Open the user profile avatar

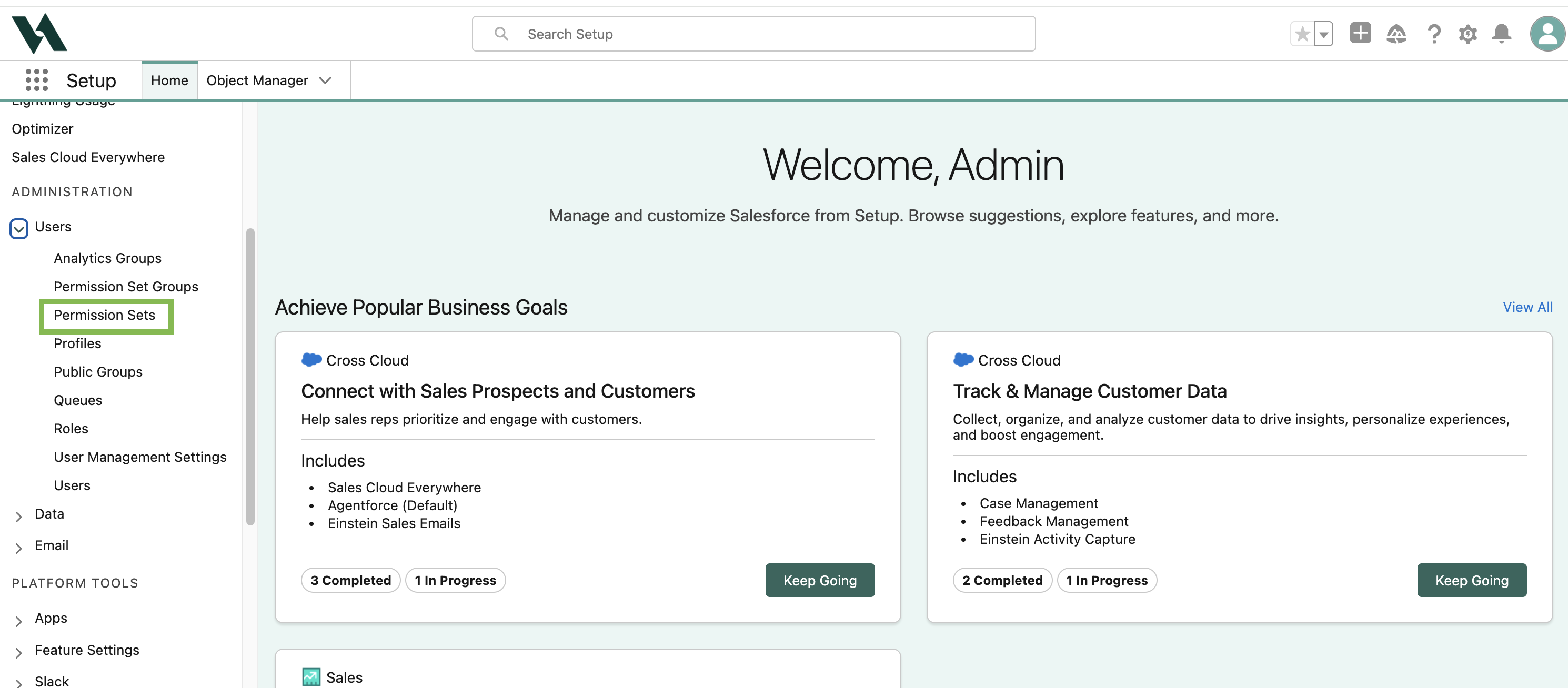1547,34
